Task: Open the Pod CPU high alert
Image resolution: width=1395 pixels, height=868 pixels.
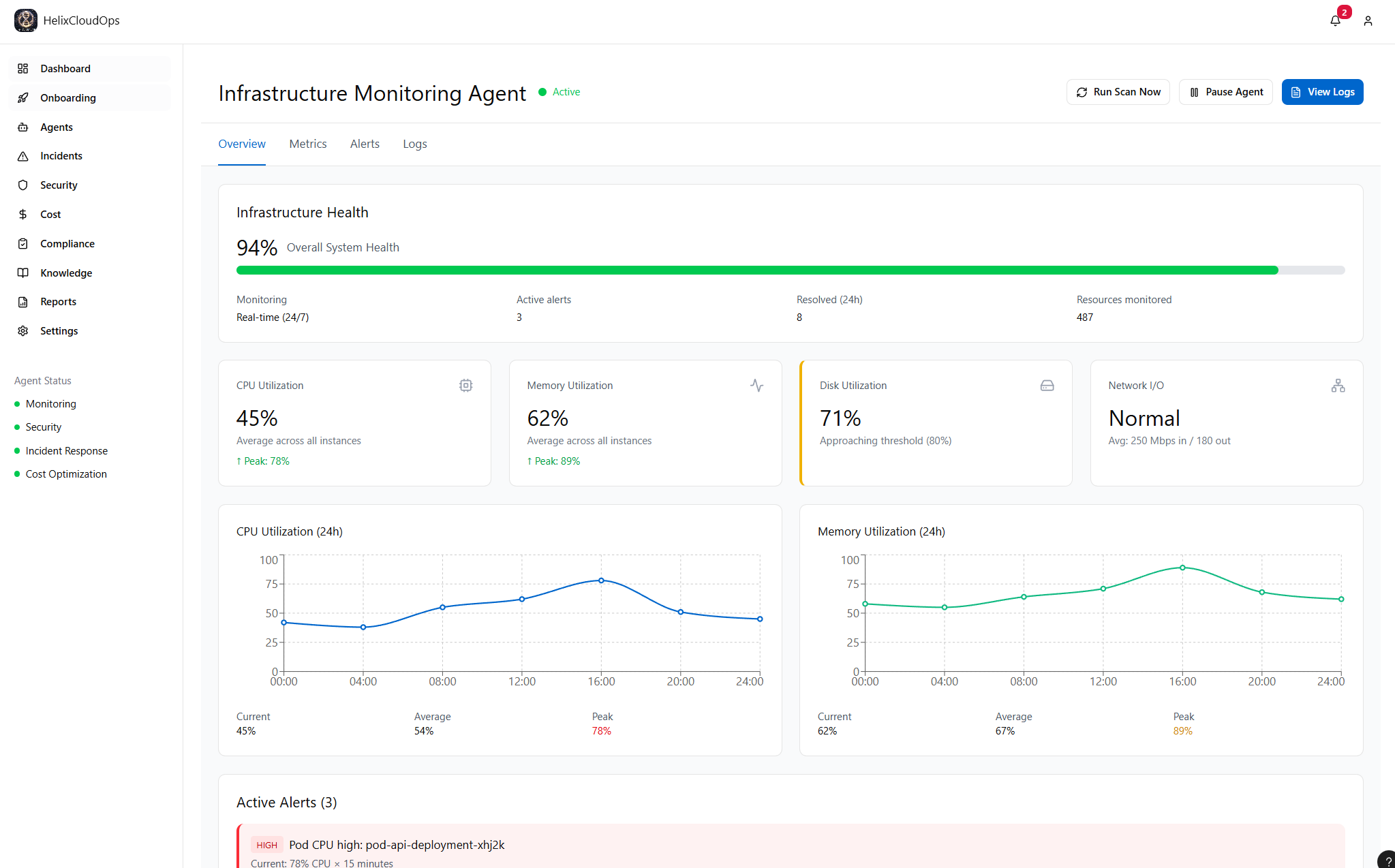Action: coord(397,845)
